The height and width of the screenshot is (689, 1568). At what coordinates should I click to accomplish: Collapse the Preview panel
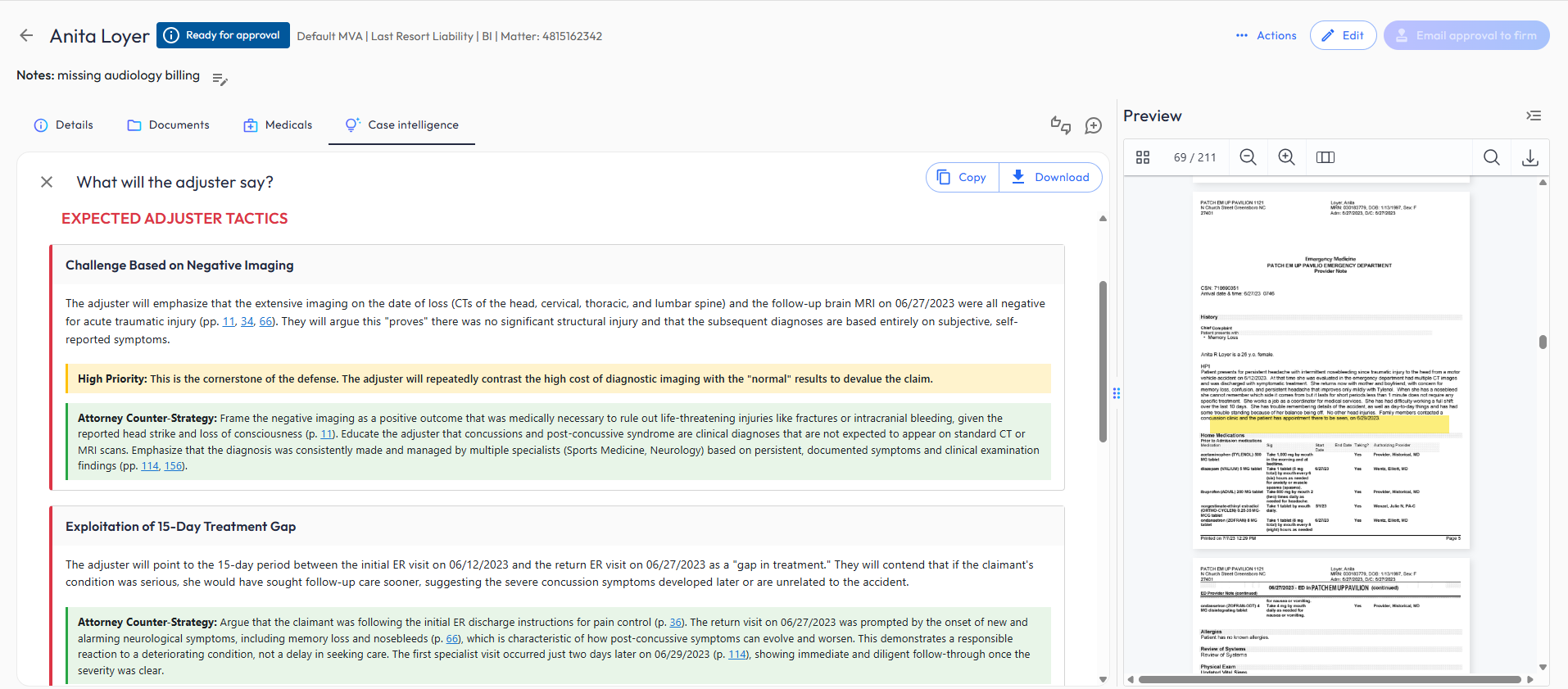[x=1534, y=116]
